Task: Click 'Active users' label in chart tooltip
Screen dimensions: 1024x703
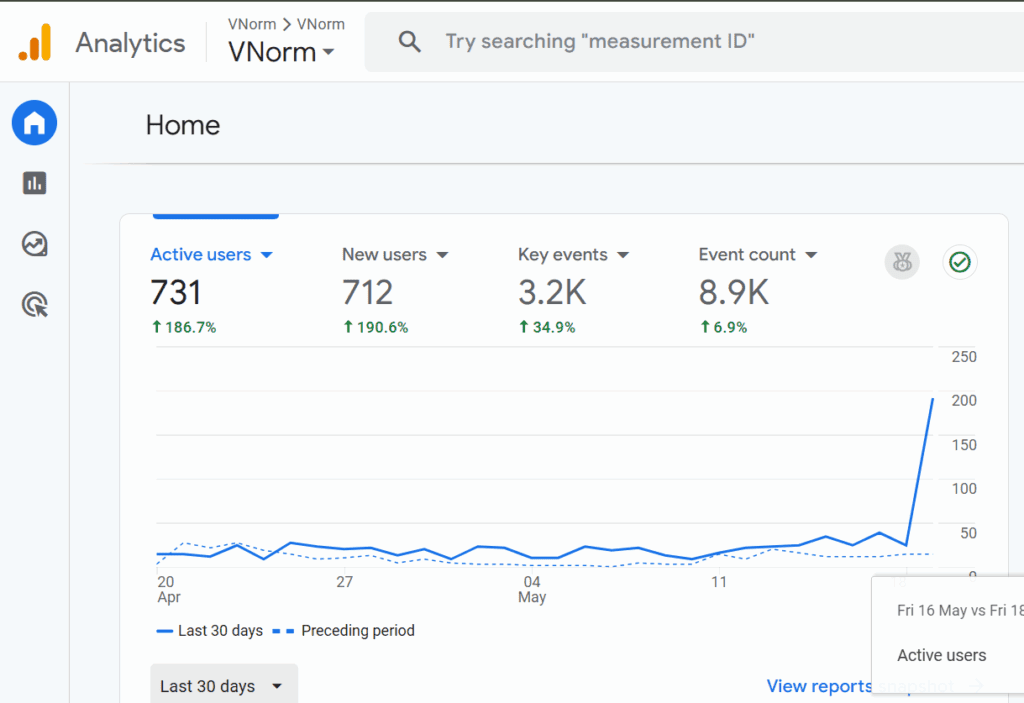Action: coord(941,655)
